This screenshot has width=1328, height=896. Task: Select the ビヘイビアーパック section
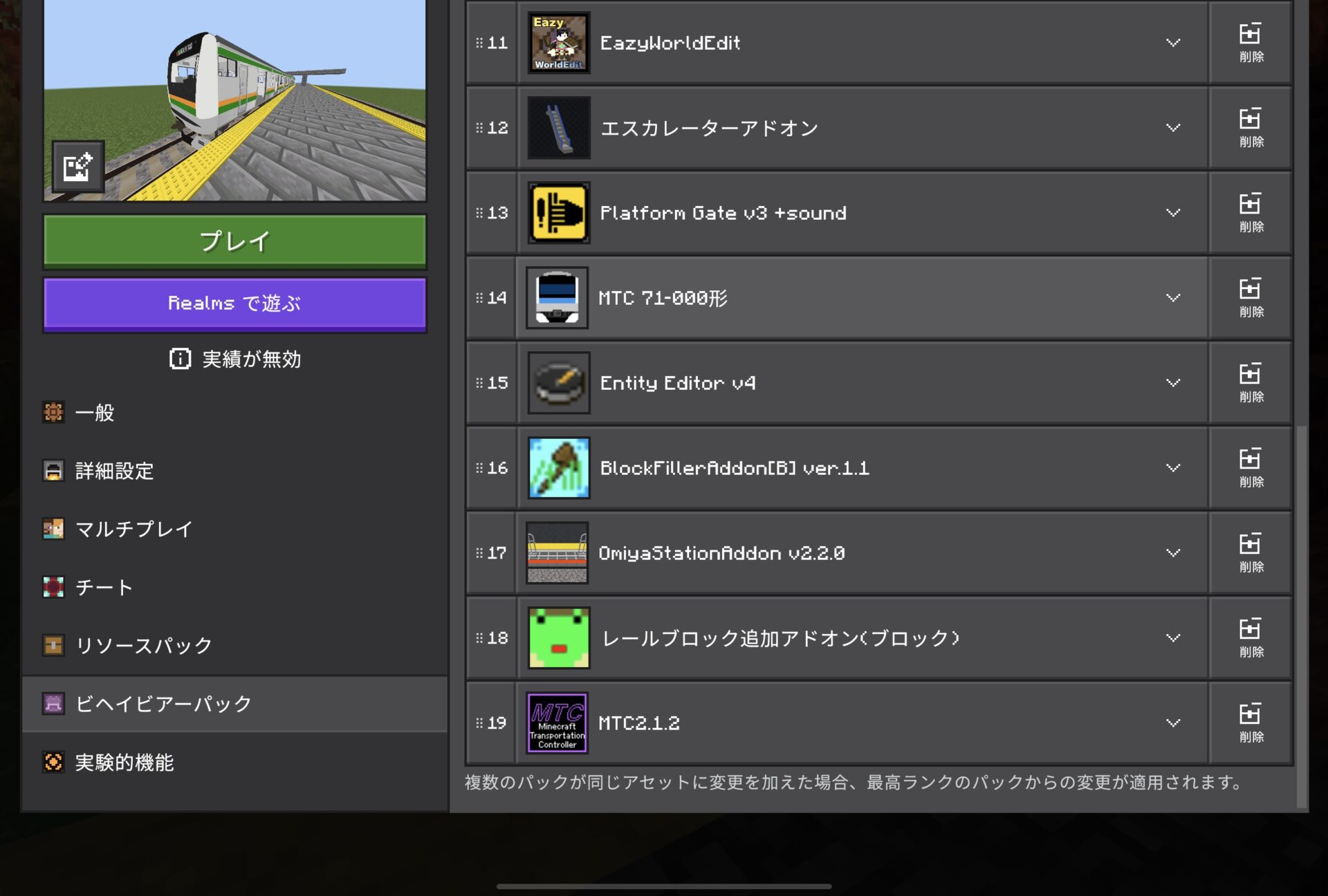point(235,704)
